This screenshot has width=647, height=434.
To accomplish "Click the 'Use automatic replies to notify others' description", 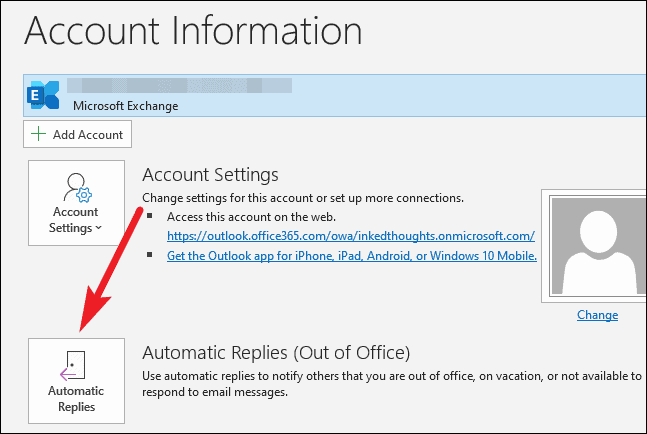I will coord(392,384).
